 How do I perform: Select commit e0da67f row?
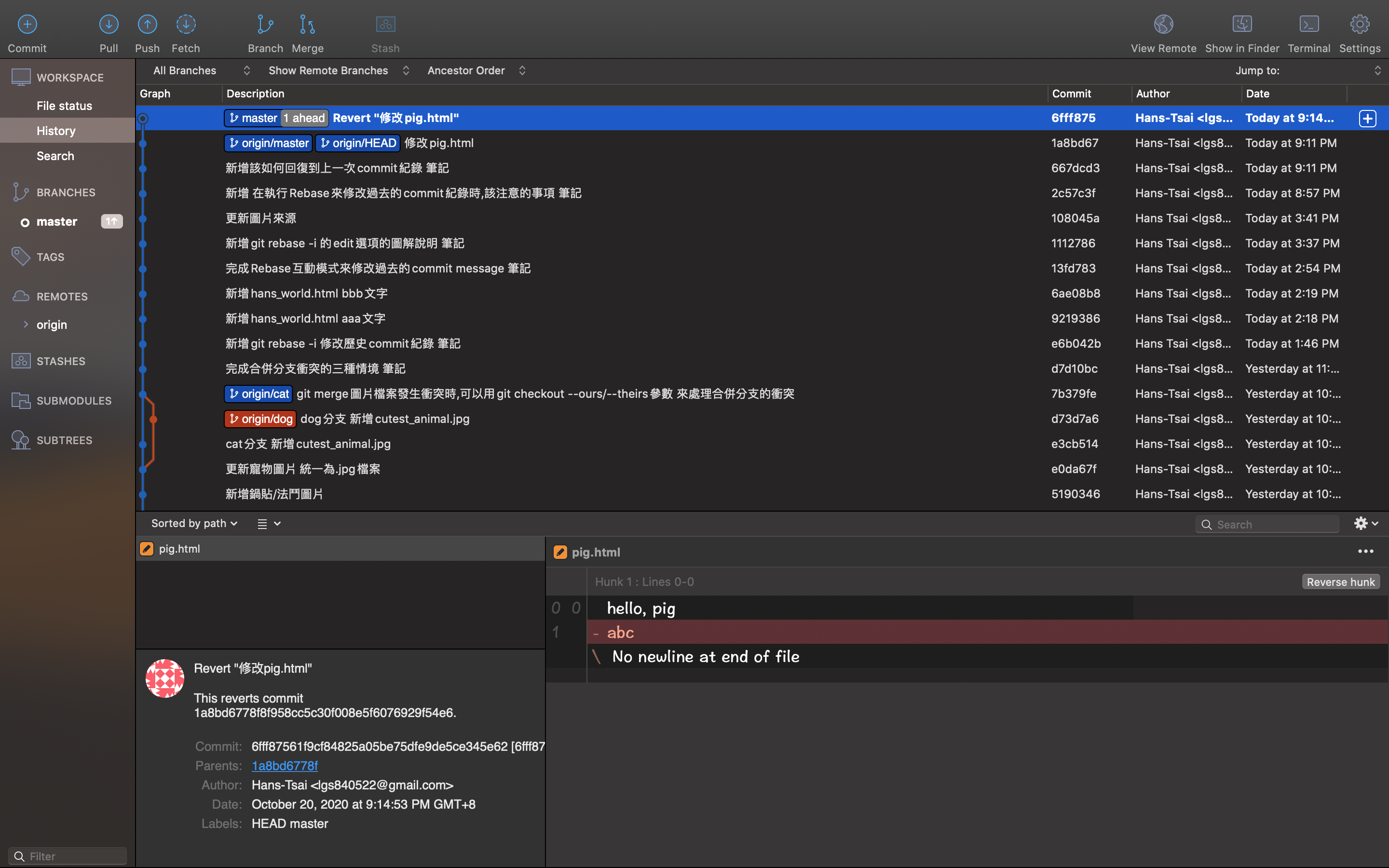pyautogui.click(x=762, y=469)
